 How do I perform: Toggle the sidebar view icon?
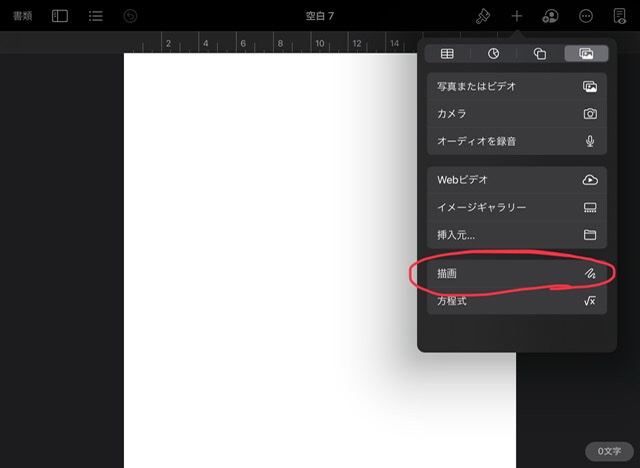coord(60,16)
